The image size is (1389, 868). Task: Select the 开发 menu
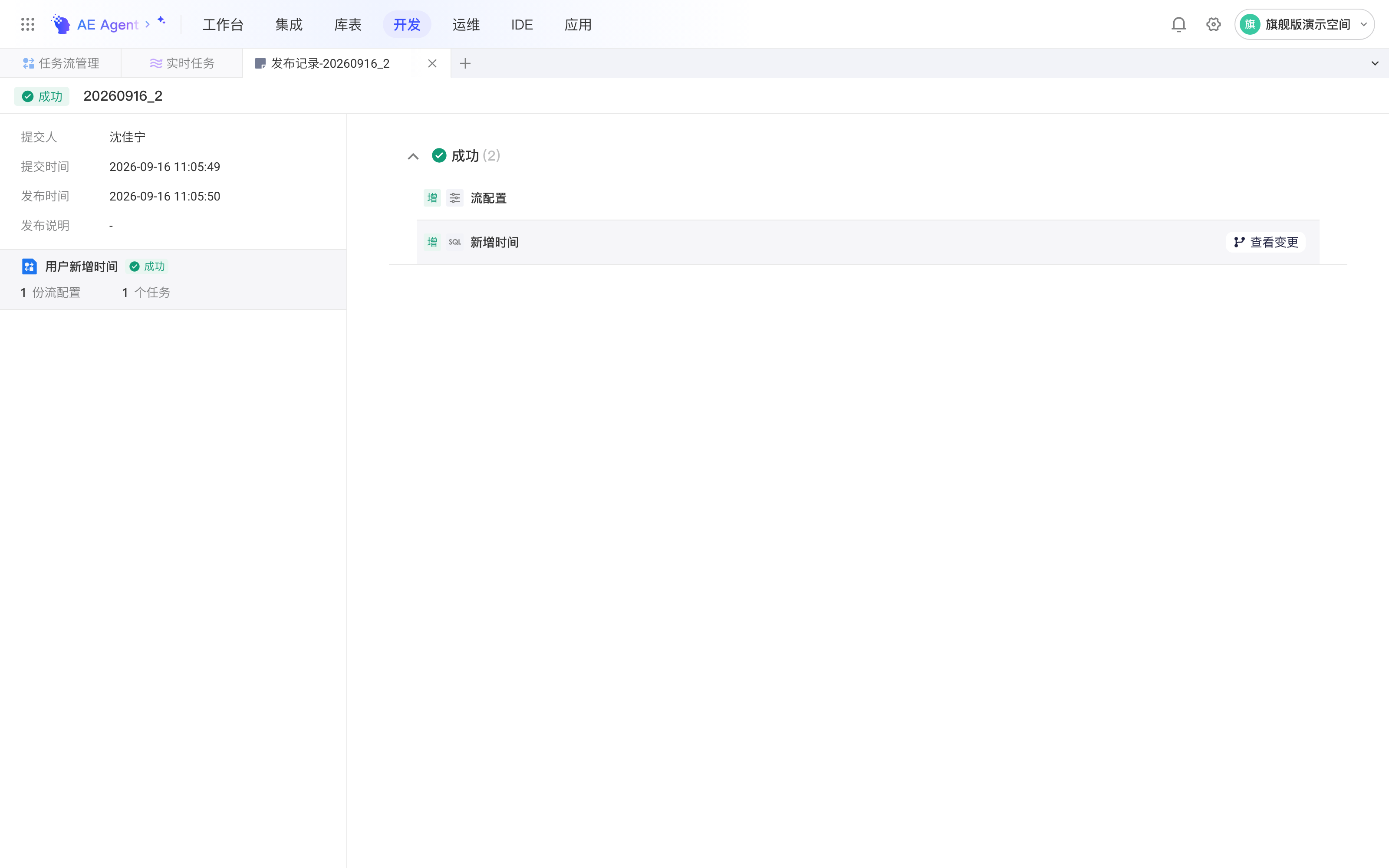407,25
